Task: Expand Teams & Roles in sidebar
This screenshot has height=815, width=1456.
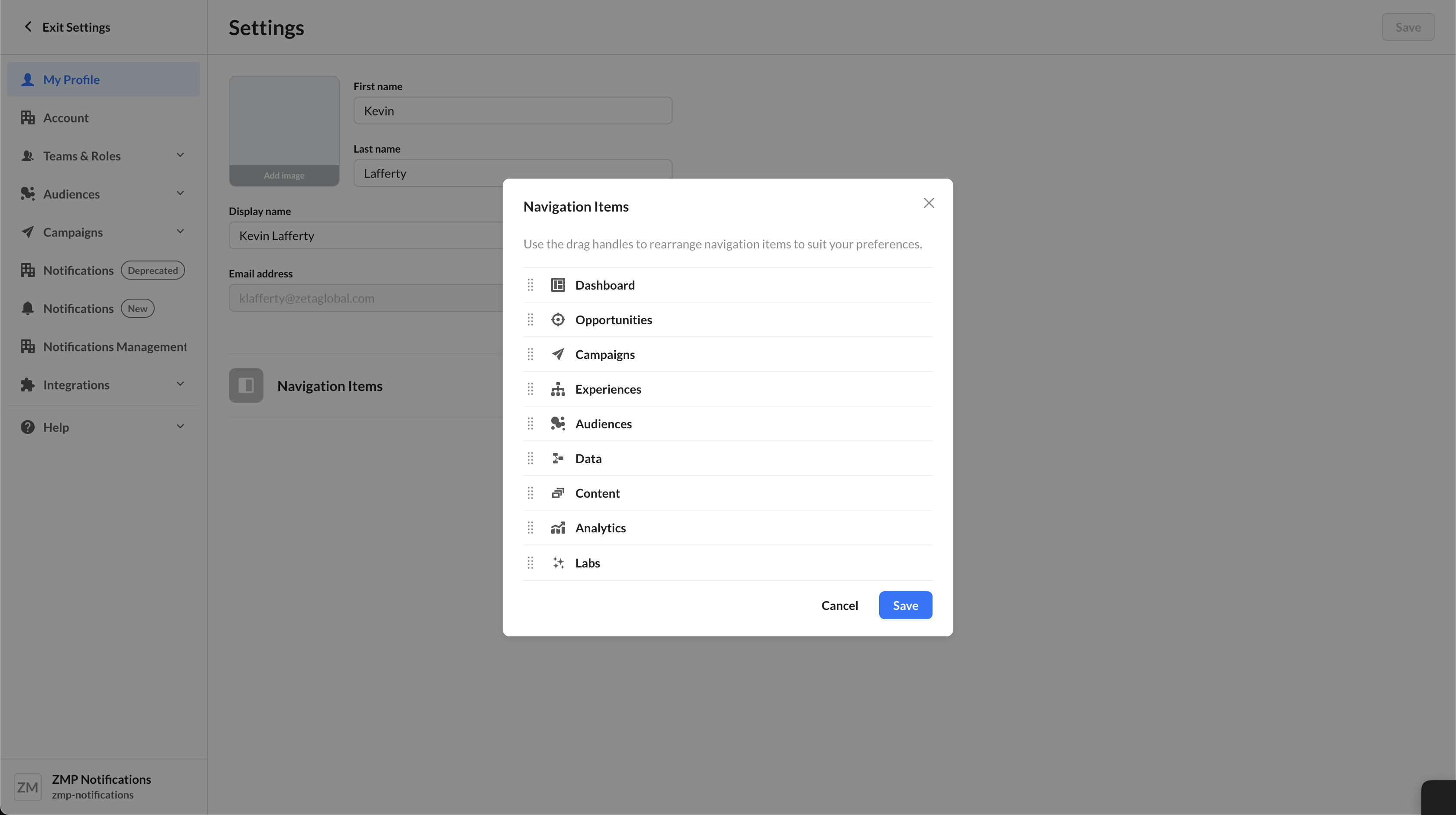Action: (x=180, y=156)
